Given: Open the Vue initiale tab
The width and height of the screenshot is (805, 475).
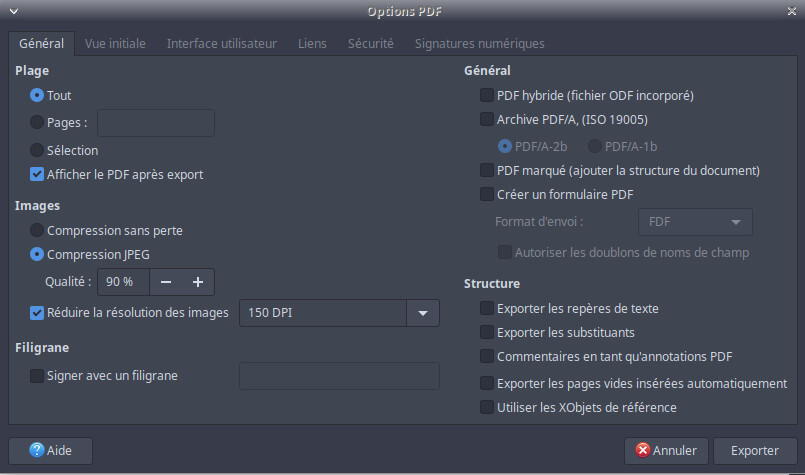Looking at the screenshot, I should (115, 44).
